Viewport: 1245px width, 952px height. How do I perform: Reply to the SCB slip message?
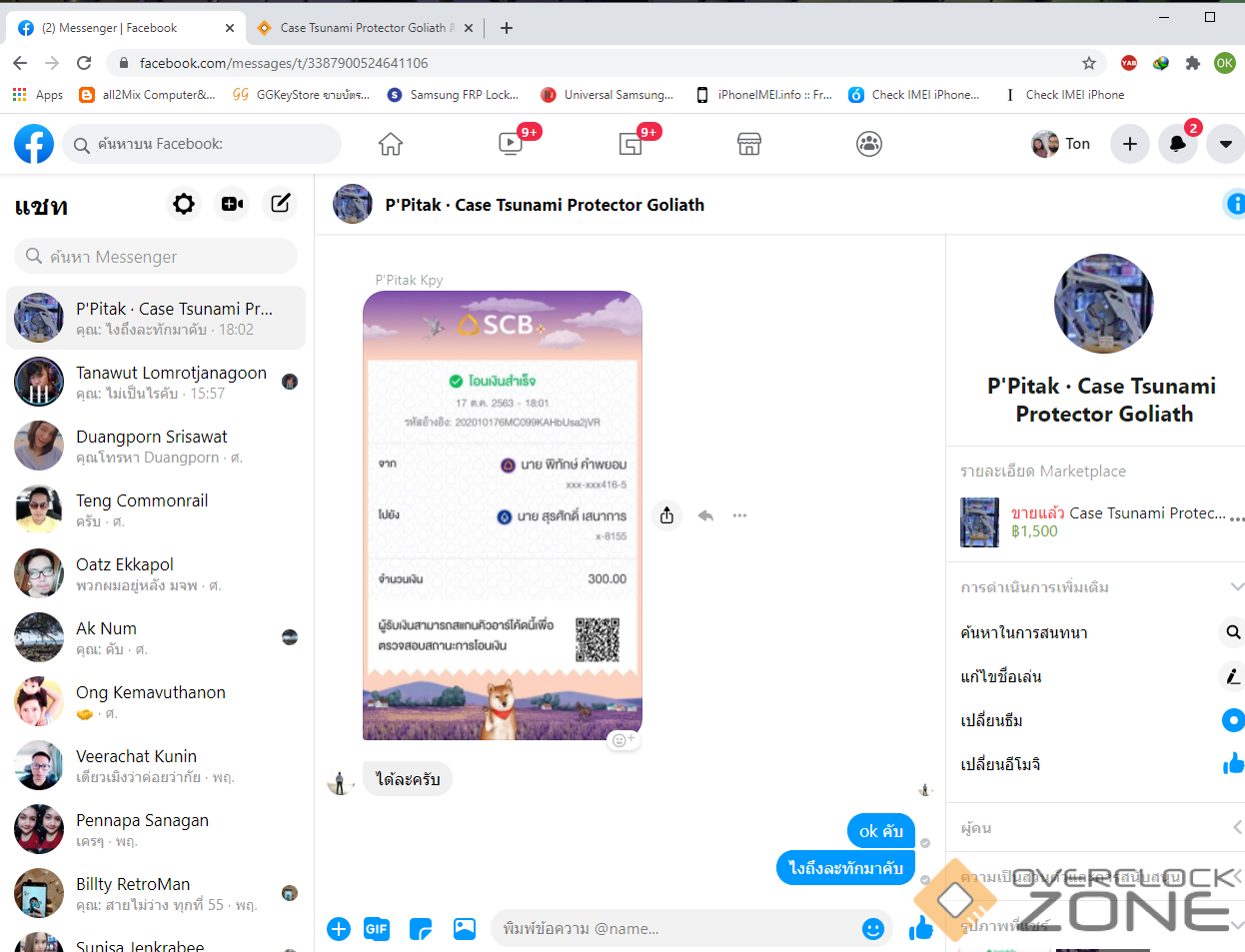click(705, 515)
